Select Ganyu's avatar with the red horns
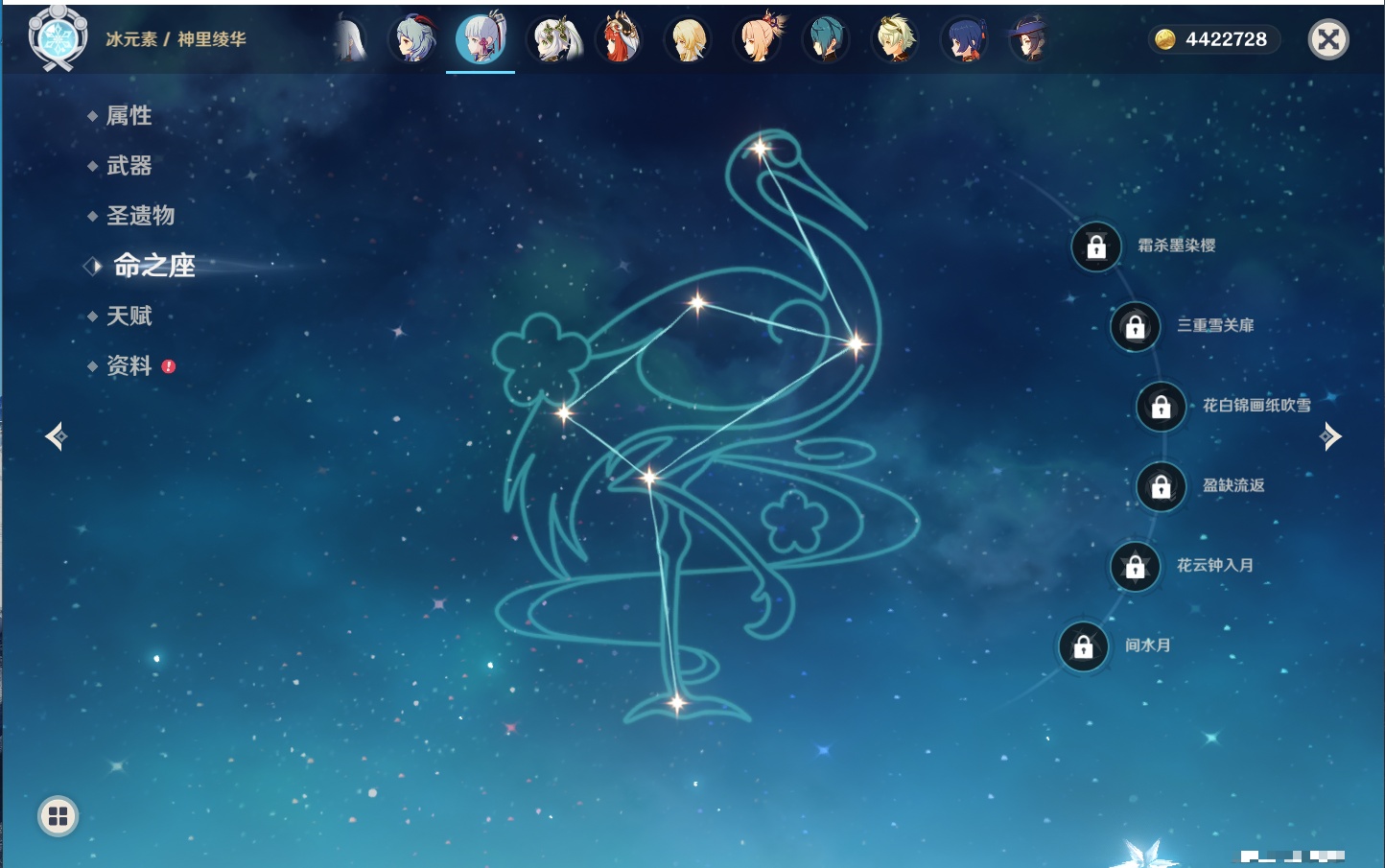The image size is (1385, 868). (414, 40)
